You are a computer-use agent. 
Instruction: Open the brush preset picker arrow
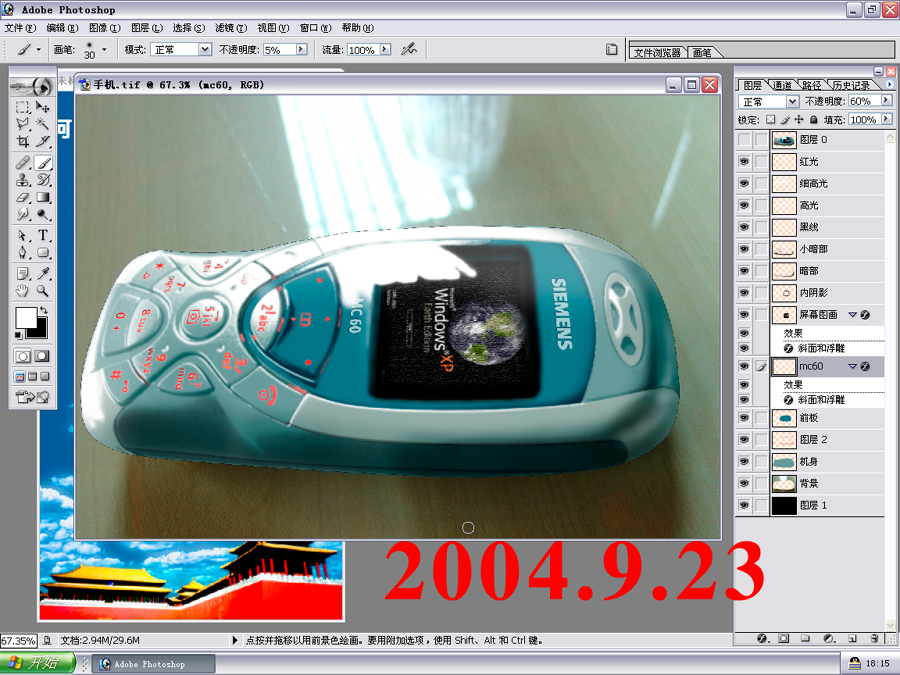click(x=104, y=50)
